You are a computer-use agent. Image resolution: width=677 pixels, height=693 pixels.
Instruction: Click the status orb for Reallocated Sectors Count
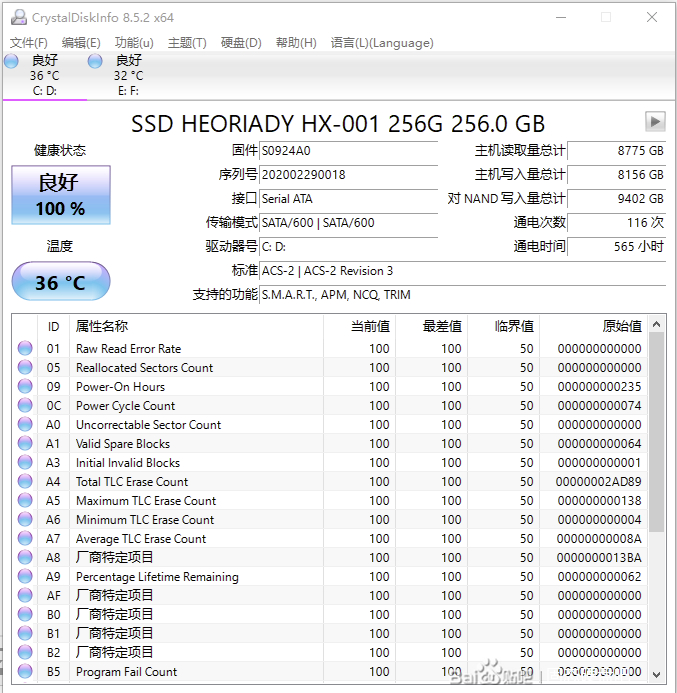click(x=25, y=367)
